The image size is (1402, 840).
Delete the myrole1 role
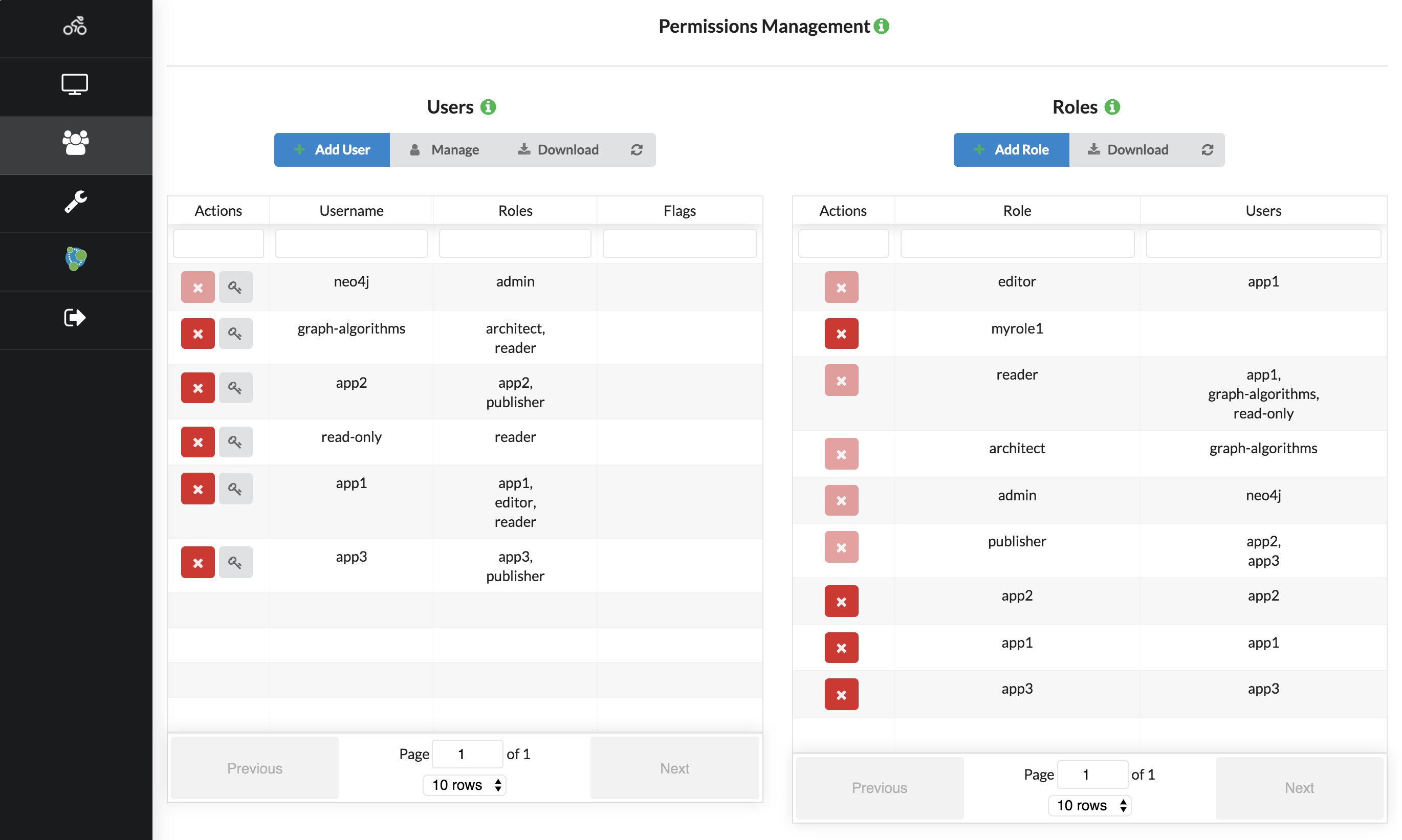click(841, 334)
